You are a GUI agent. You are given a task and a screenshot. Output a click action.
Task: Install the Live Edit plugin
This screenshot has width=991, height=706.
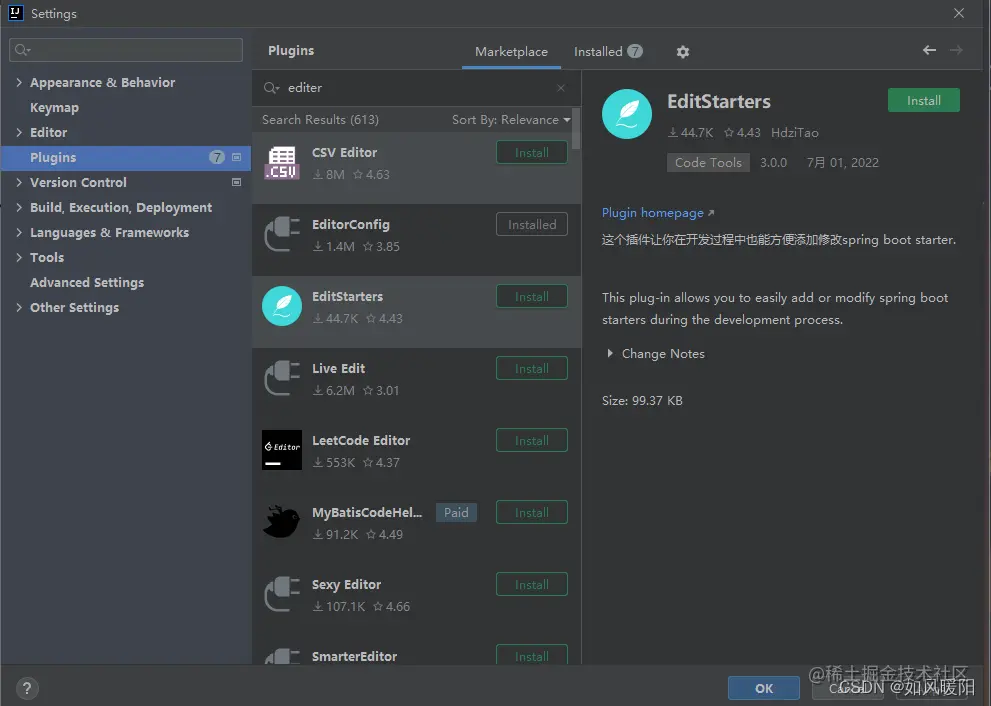(532, 368)
